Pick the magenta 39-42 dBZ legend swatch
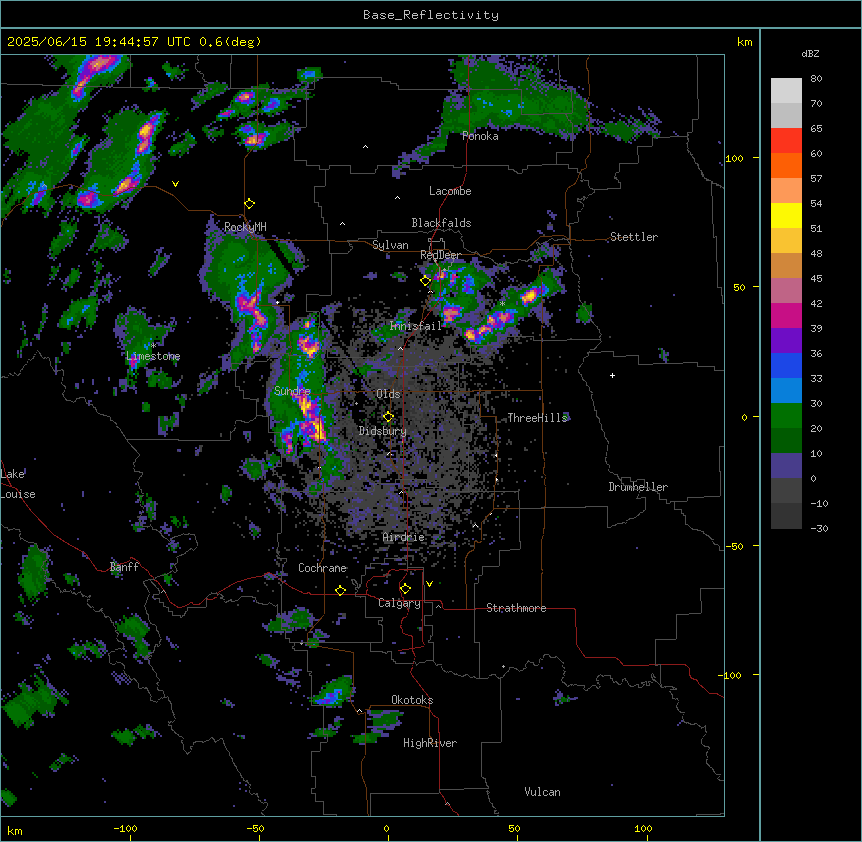 [786, 315]
